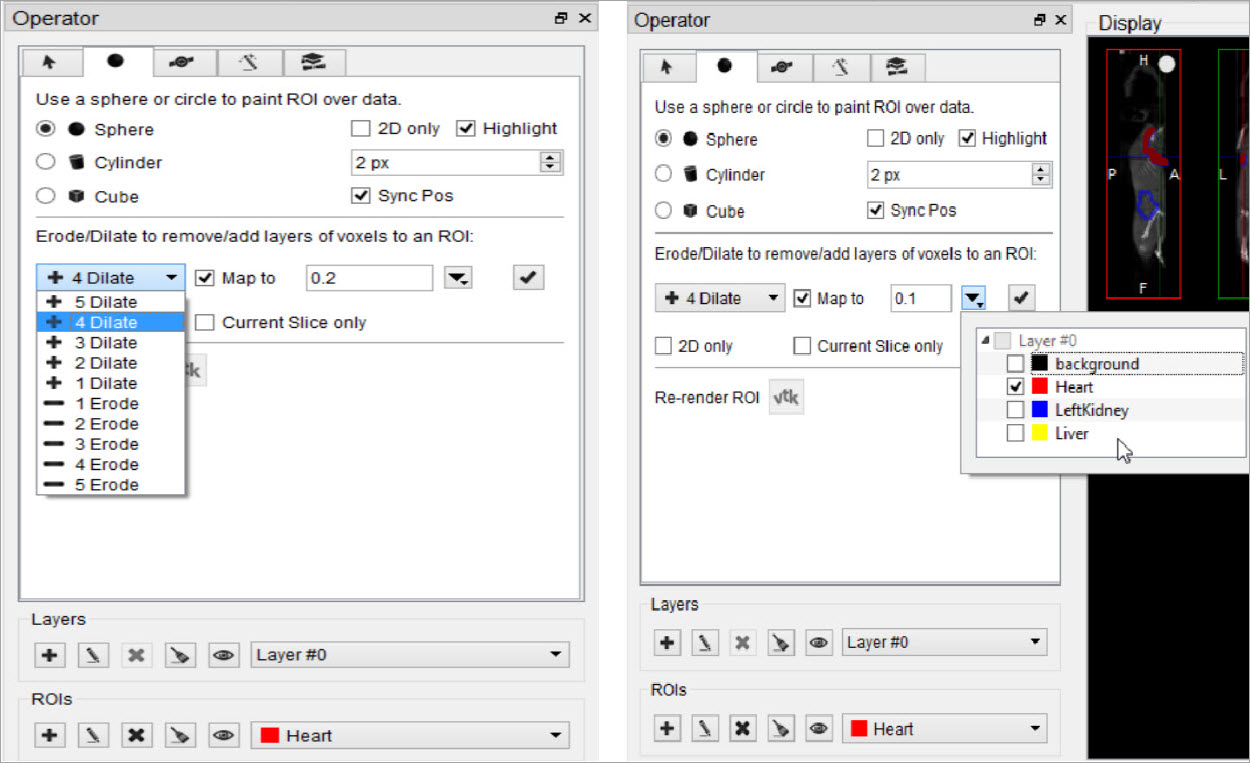
Task: Click the ROI eraser icon in left ROIs row
Action: (180, 735)
